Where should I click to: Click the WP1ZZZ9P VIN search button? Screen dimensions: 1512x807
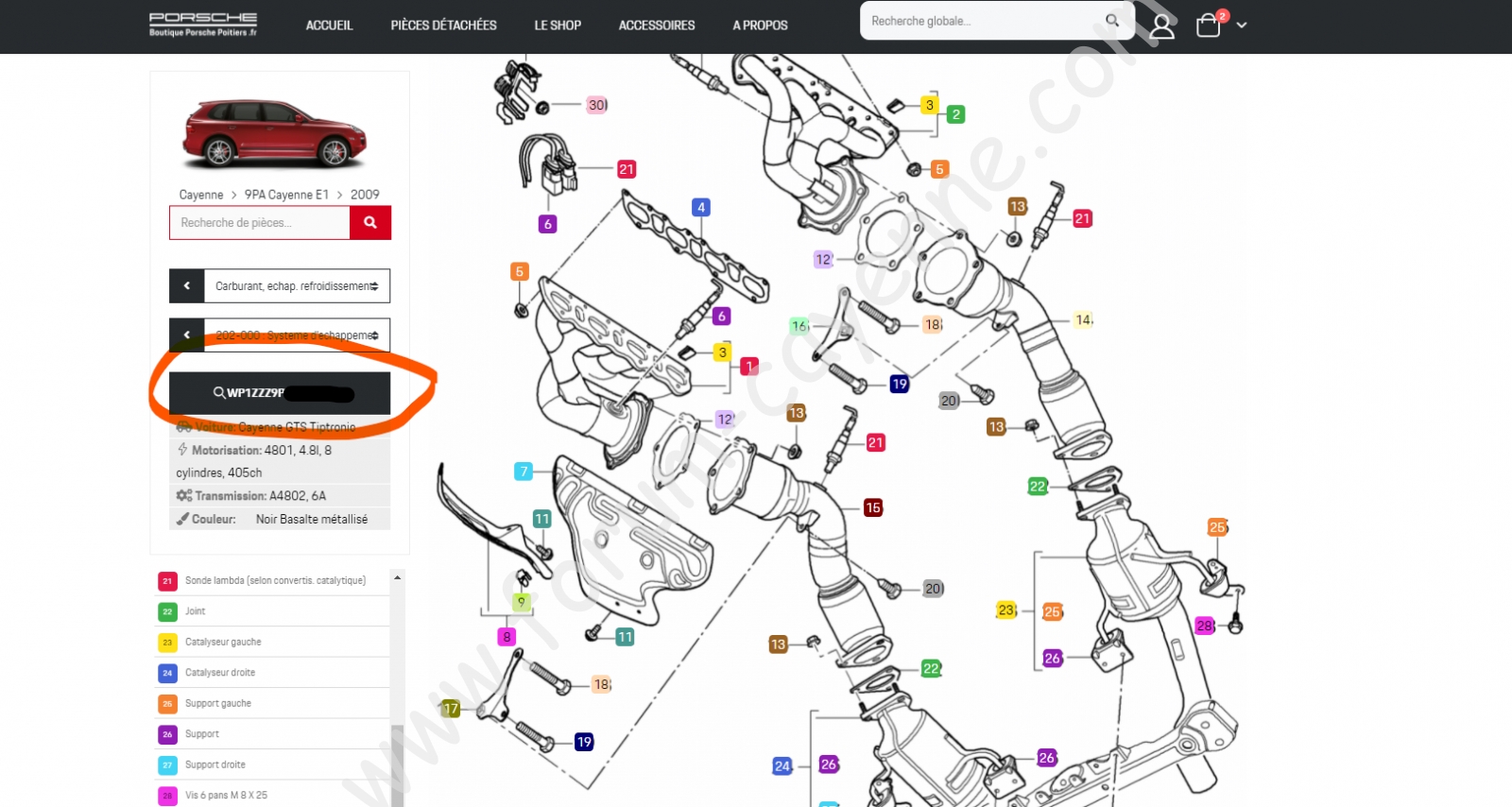(280, 393)
